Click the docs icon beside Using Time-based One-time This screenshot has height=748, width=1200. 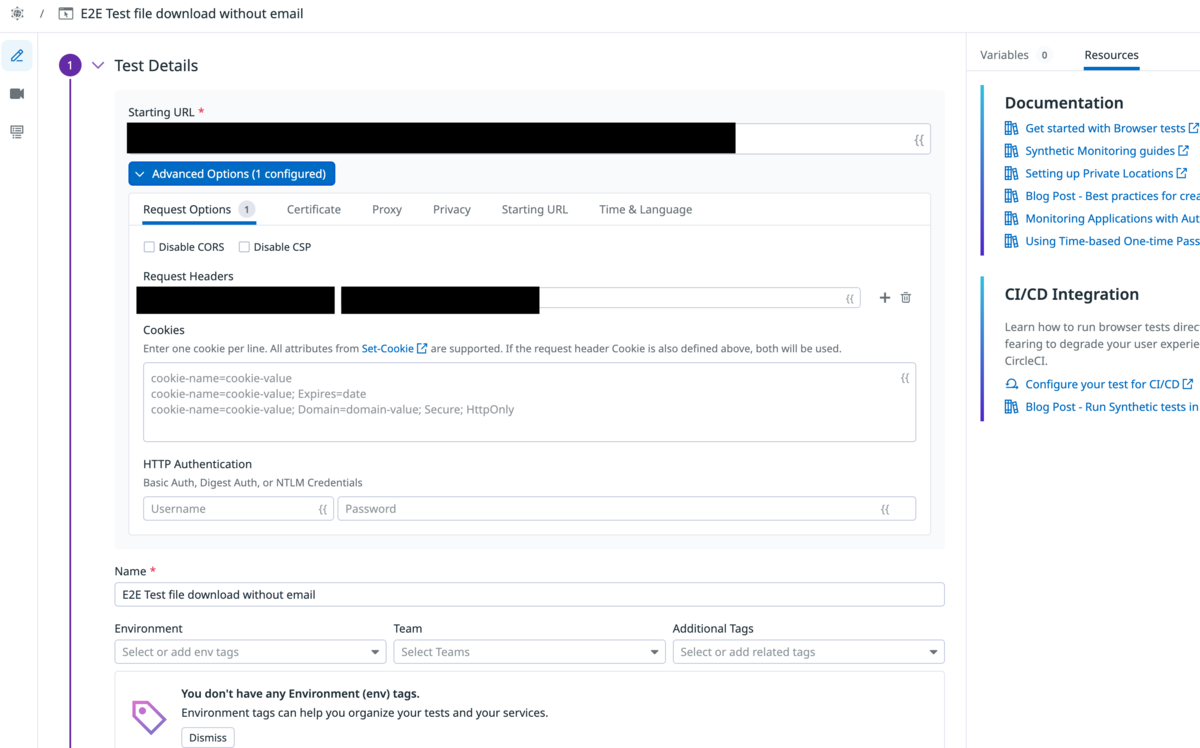[1012, 241]
